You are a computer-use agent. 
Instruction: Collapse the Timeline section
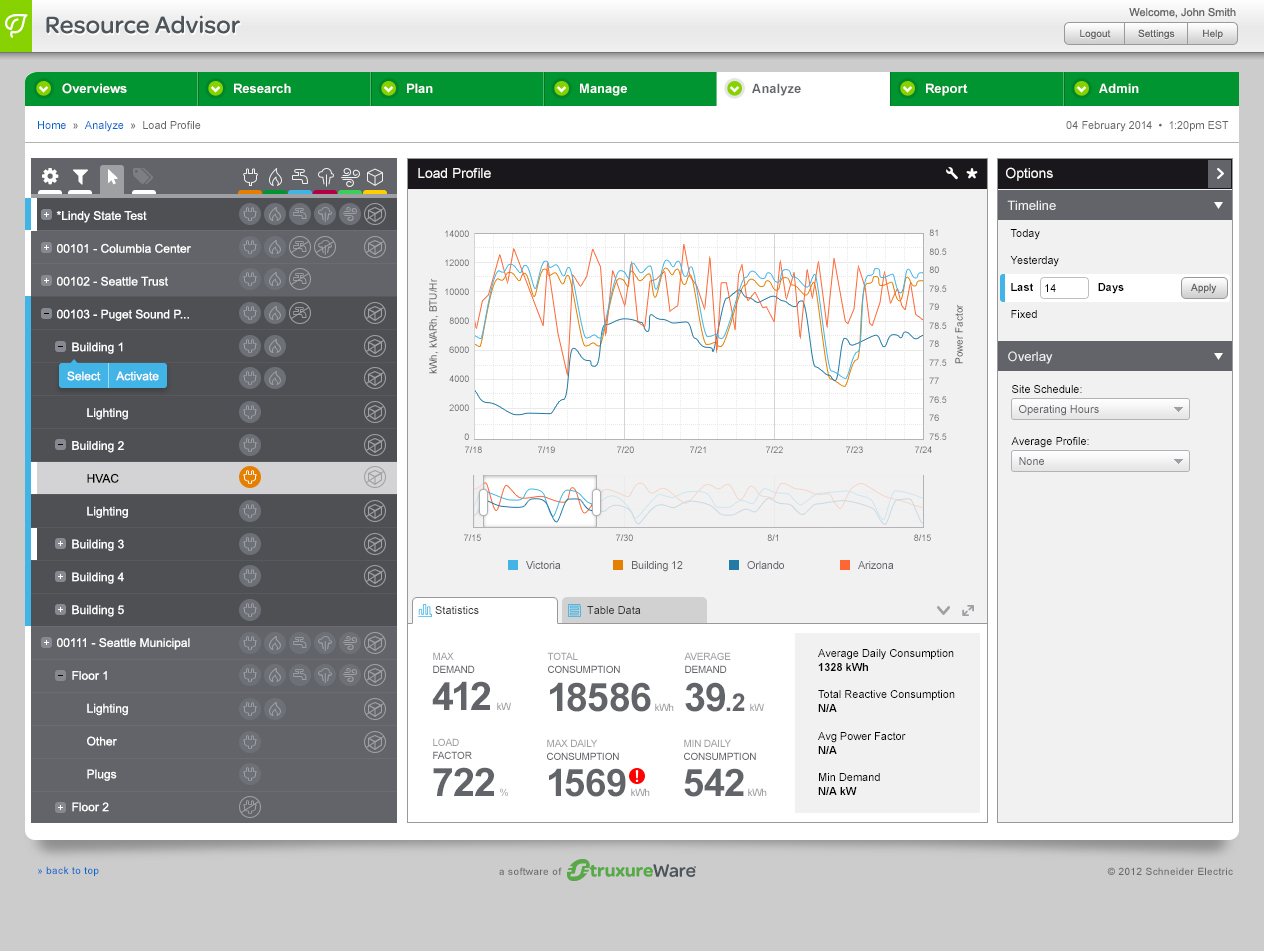coord(1218,205)
